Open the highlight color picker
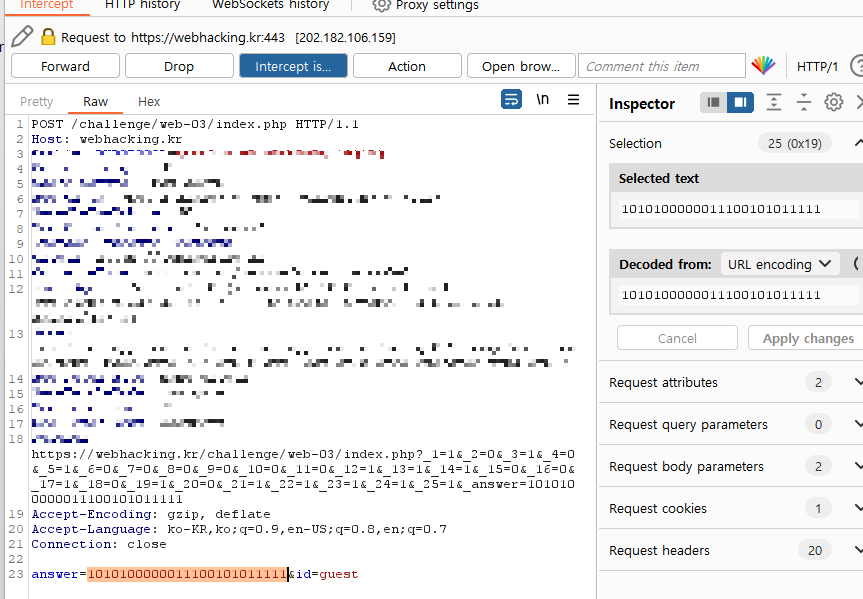The width and height of the screenshot is (863, 599). 763,66
